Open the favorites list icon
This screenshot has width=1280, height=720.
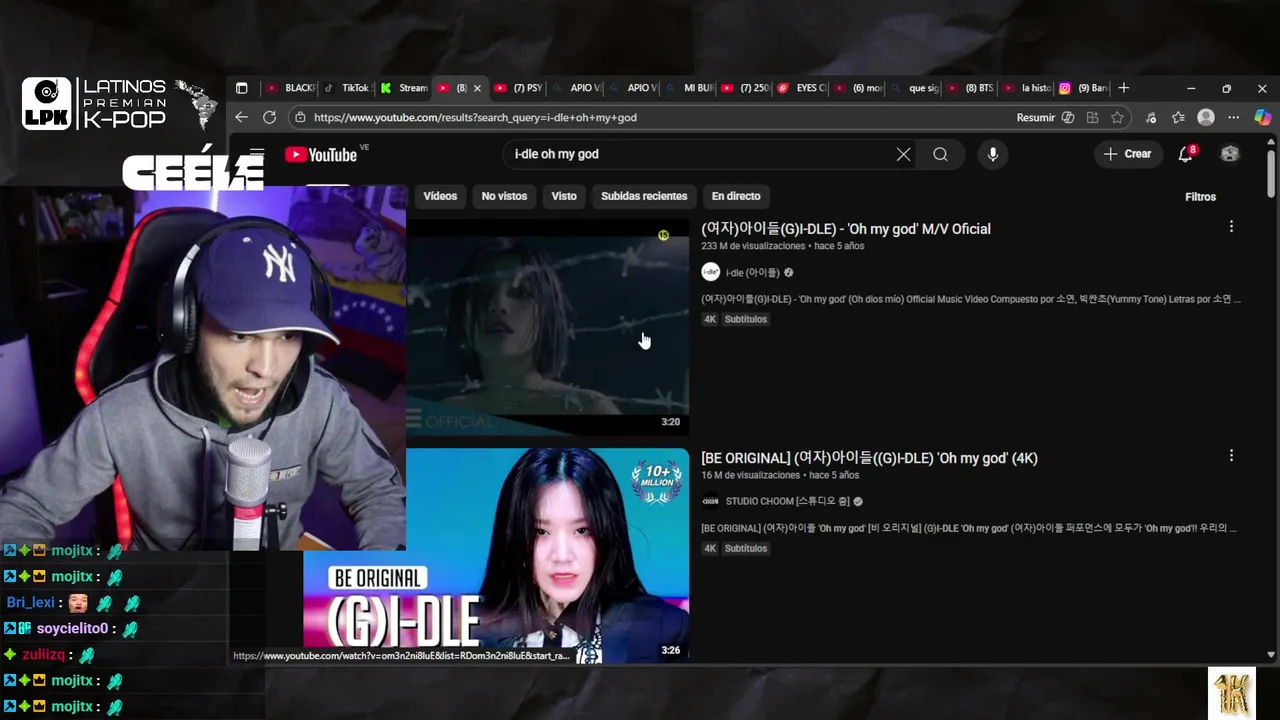point(1178,117)
